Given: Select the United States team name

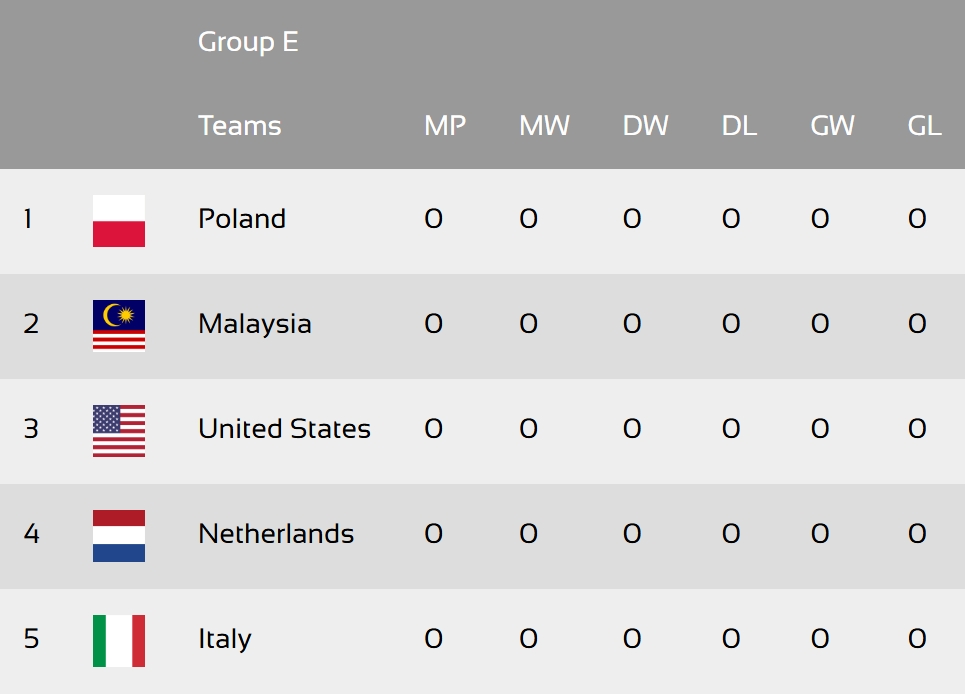Looking at the screenshot, I should 284,428.
